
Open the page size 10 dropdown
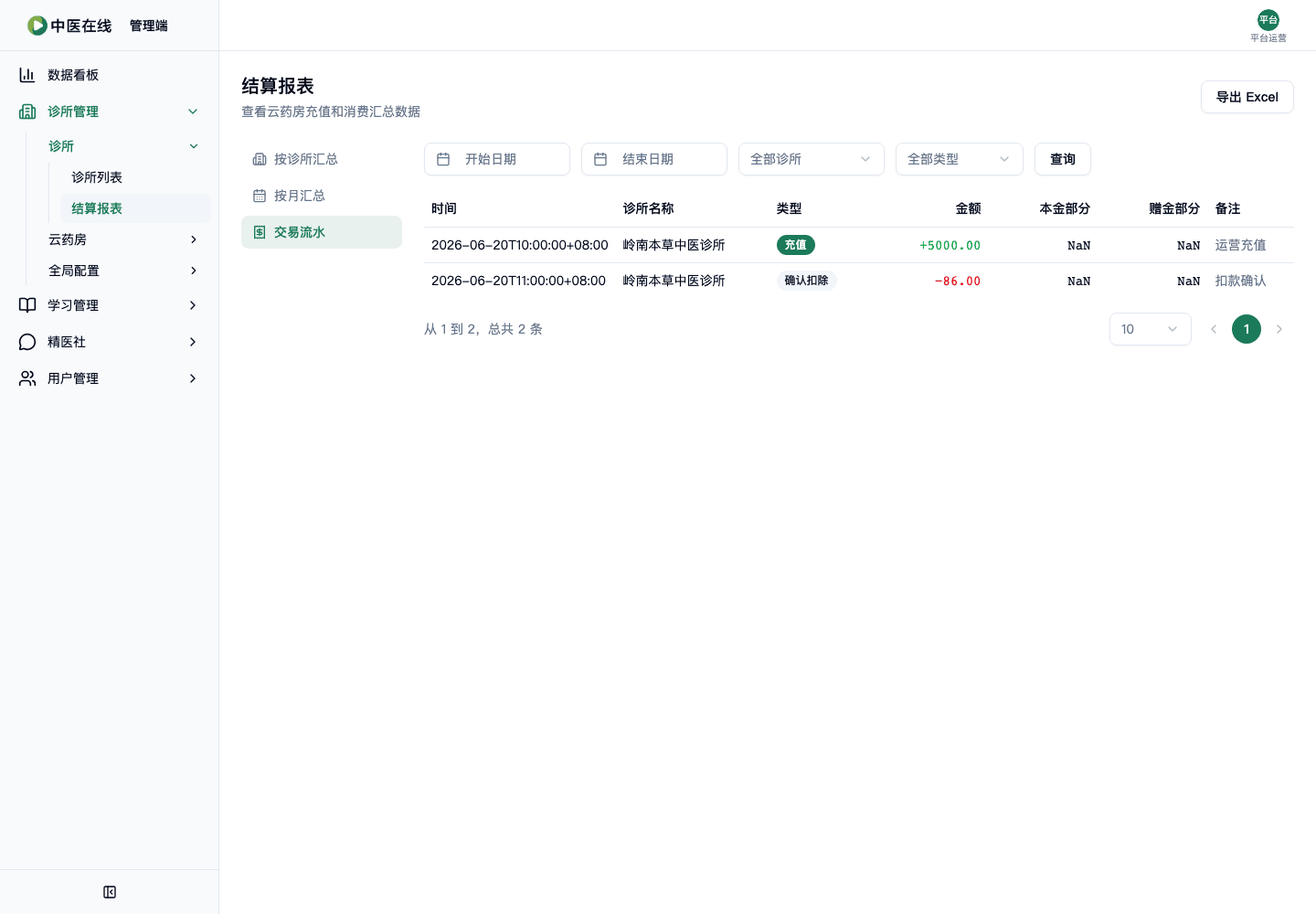pos(1151,329)
